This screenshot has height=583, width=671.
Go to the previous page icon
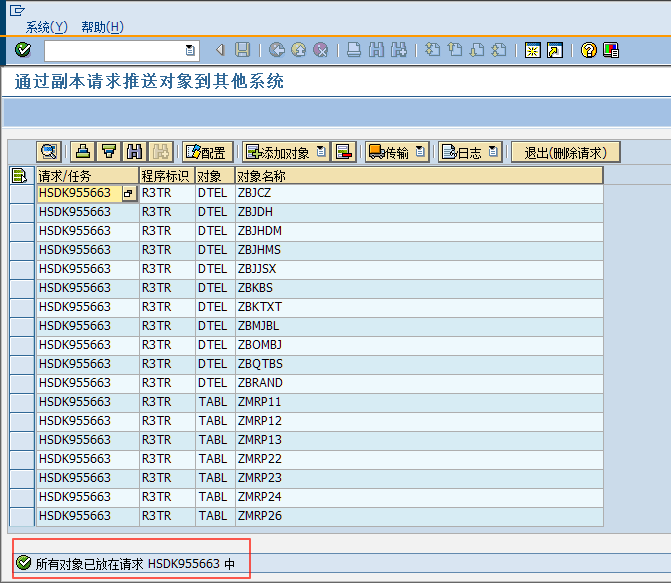tap(455, 50)
